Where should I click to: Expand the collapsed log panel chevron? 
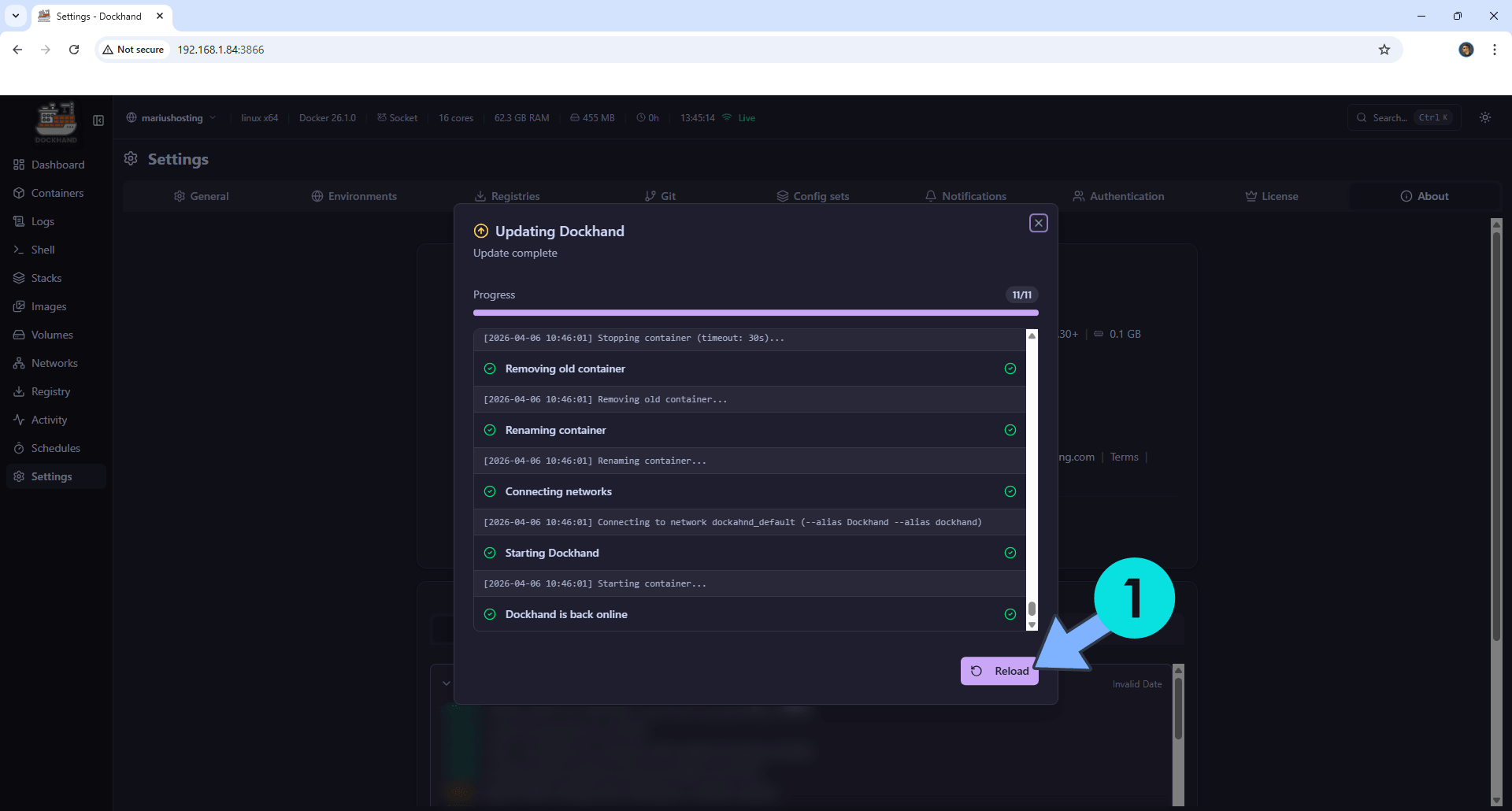pyautogui.click(x=447, y=683)
